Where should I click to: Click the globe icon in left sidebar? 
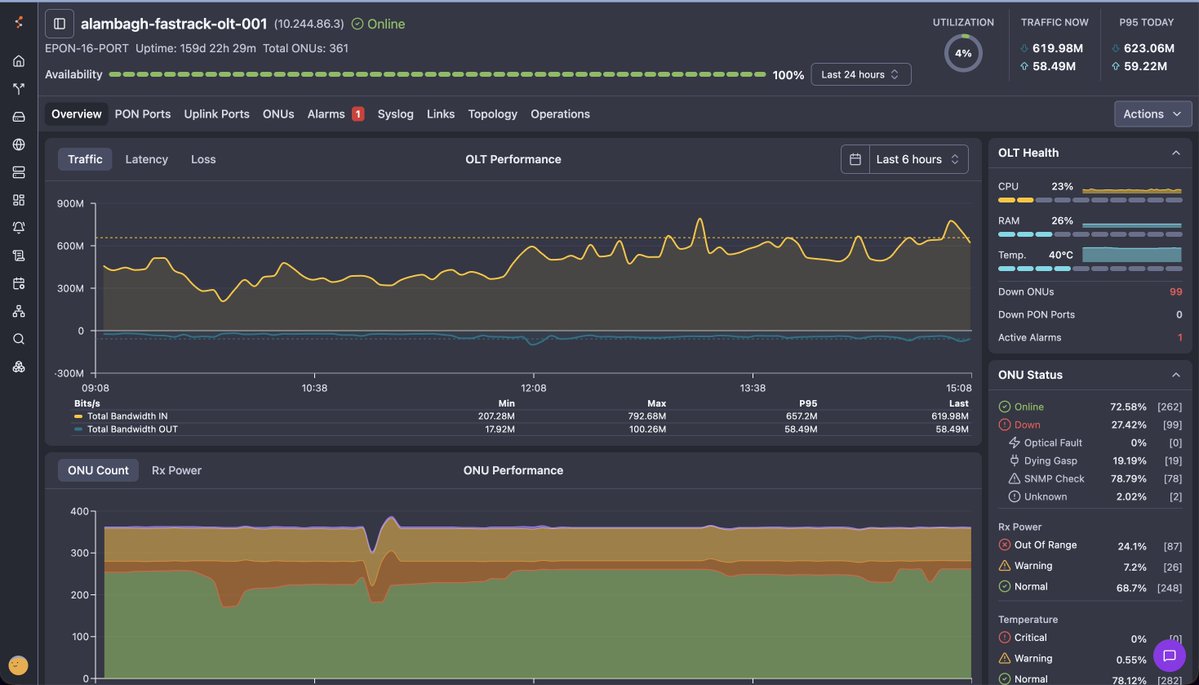19,144
